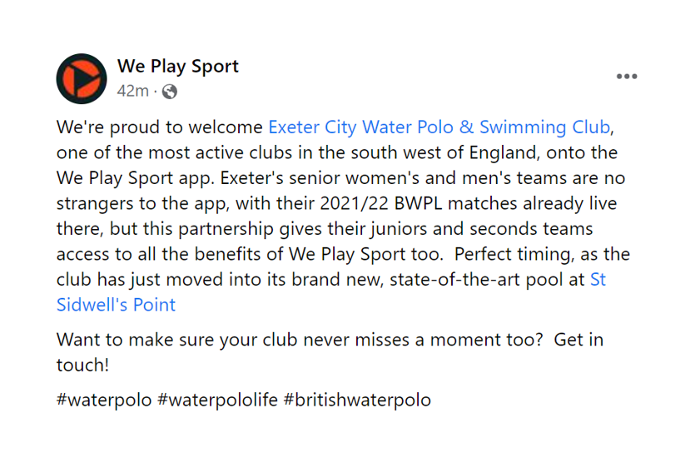This screenshot has height=453, width=700.
Task: Open the We Play Sport page name
Action: [x=178, y=67]
